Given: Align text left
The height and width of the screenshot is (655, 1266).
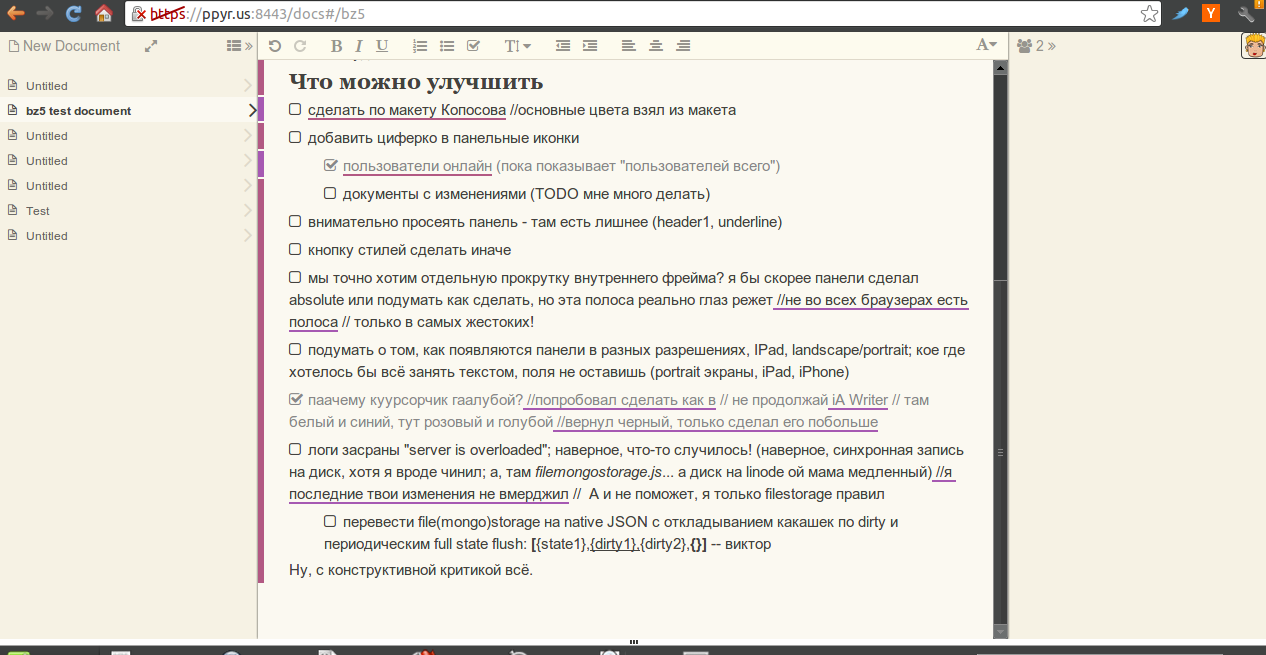Looking at the screenshot, I should (628, 46).
